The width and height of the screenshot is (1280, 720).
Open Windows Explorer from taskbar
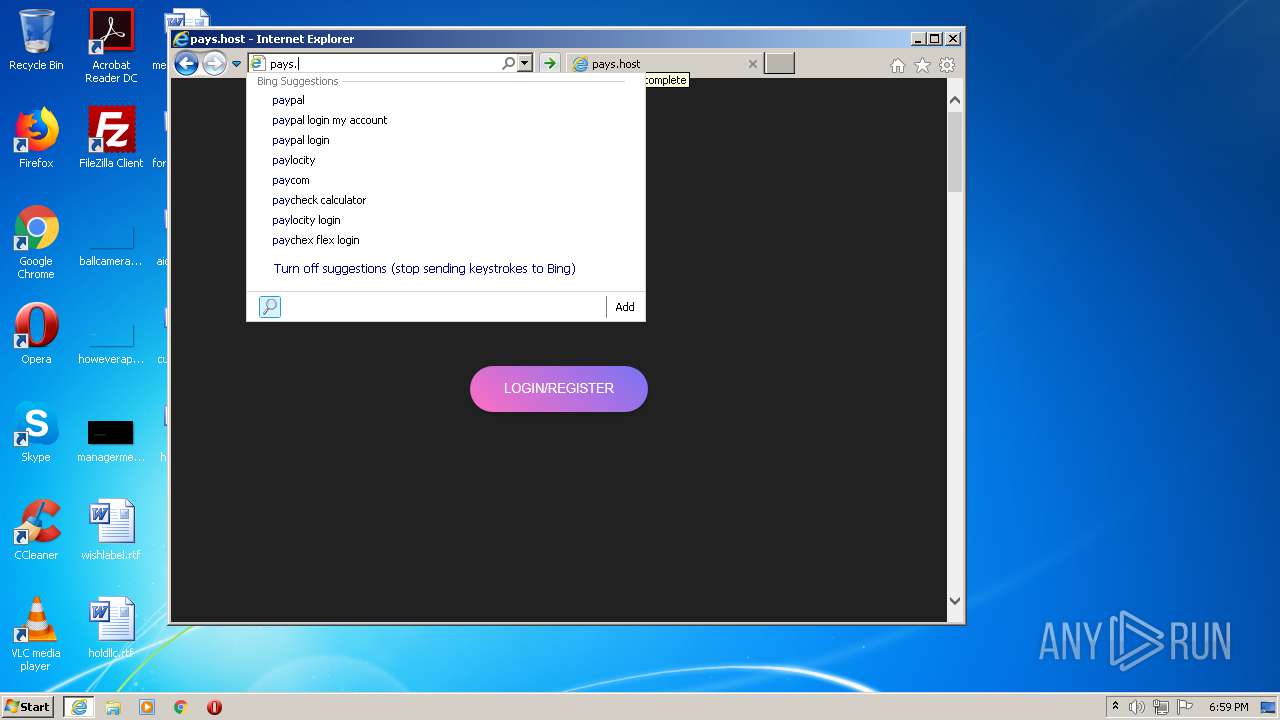113,707
